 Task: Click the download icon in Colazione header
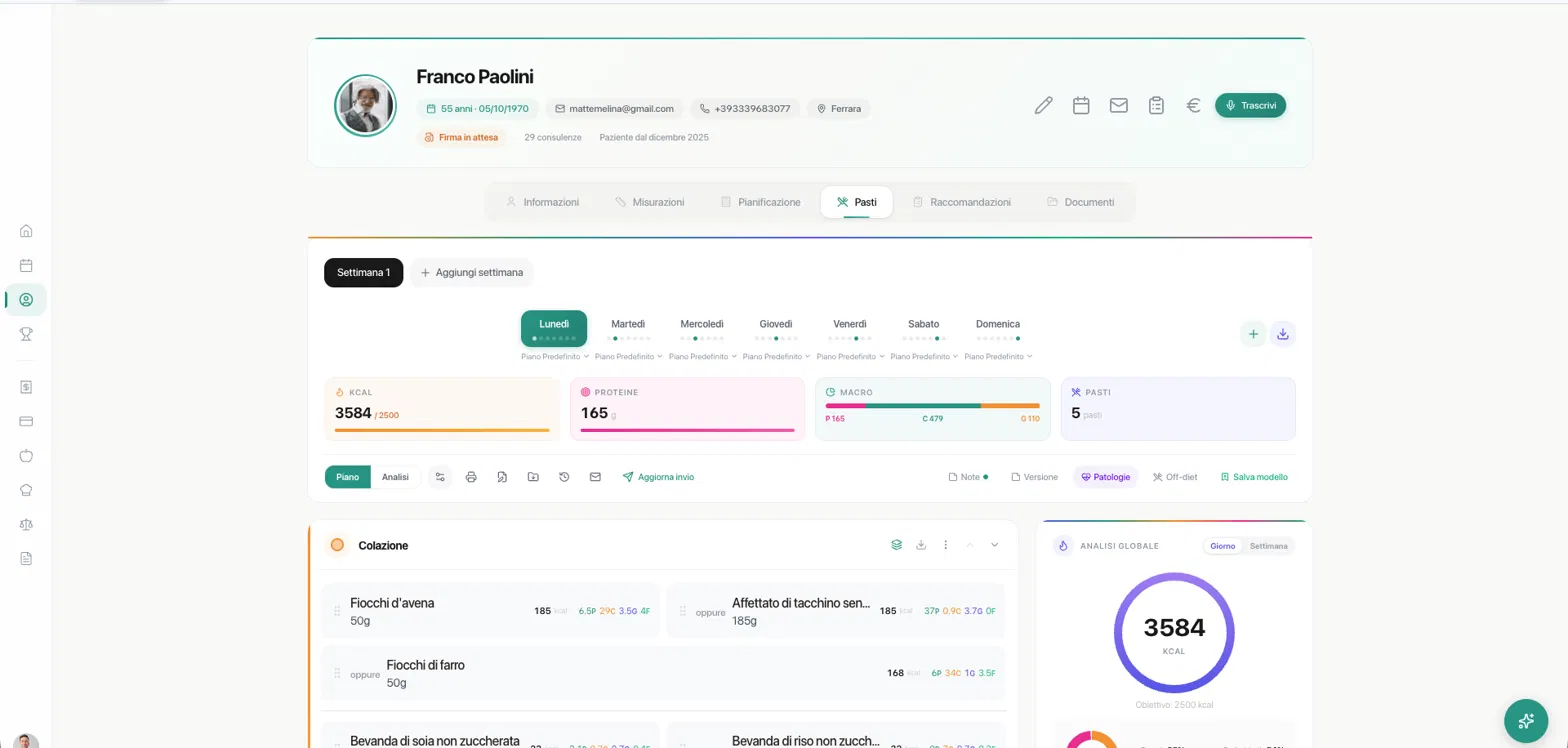[921, 545]
